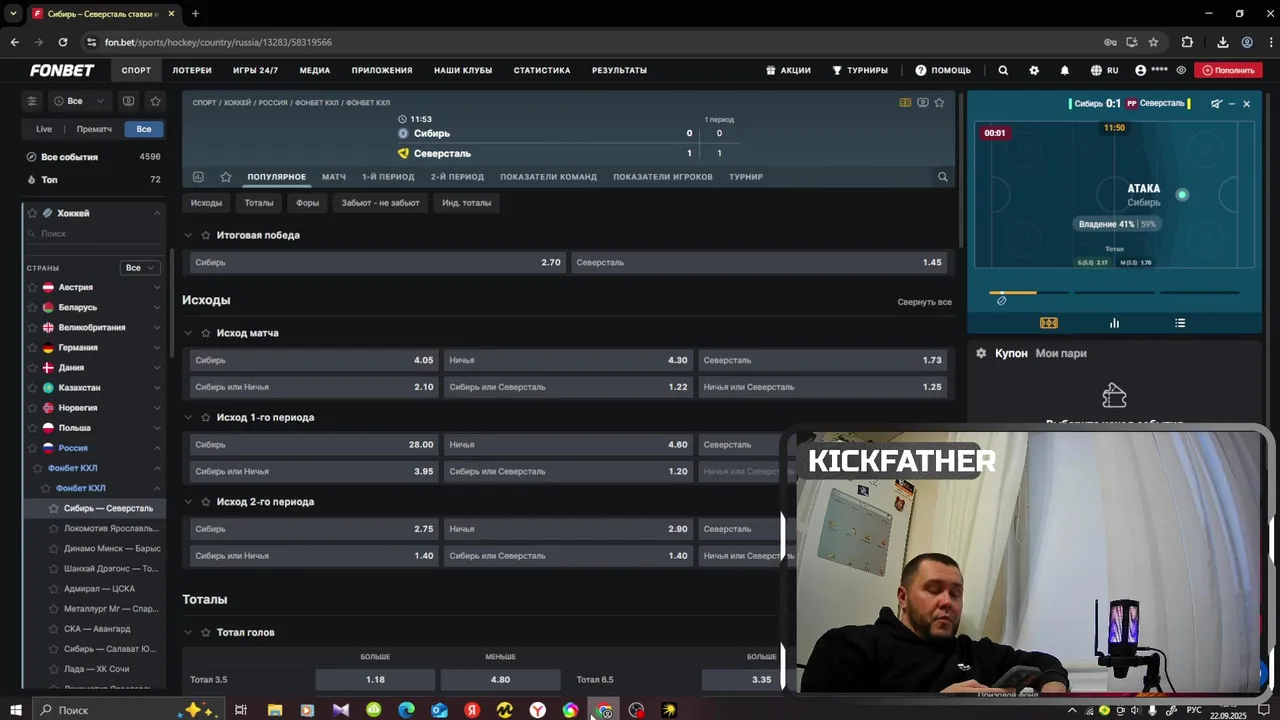Mute sound in live tracker widget
1280x720 pixels.
[x=1216, y=104]
